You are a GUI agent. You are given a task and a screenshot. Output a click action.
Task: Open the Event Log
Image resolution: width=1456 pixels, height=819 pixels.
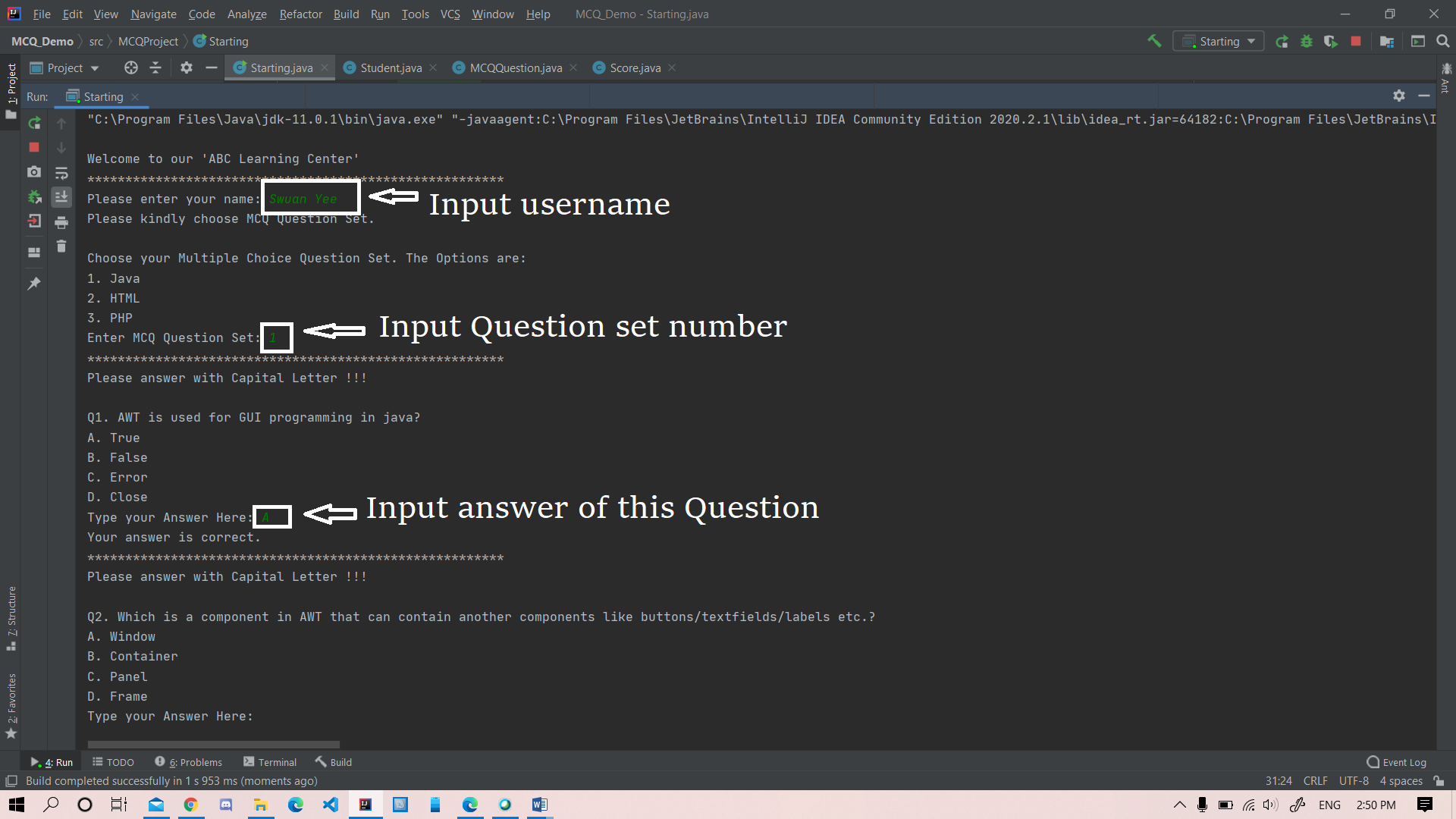1396,762
